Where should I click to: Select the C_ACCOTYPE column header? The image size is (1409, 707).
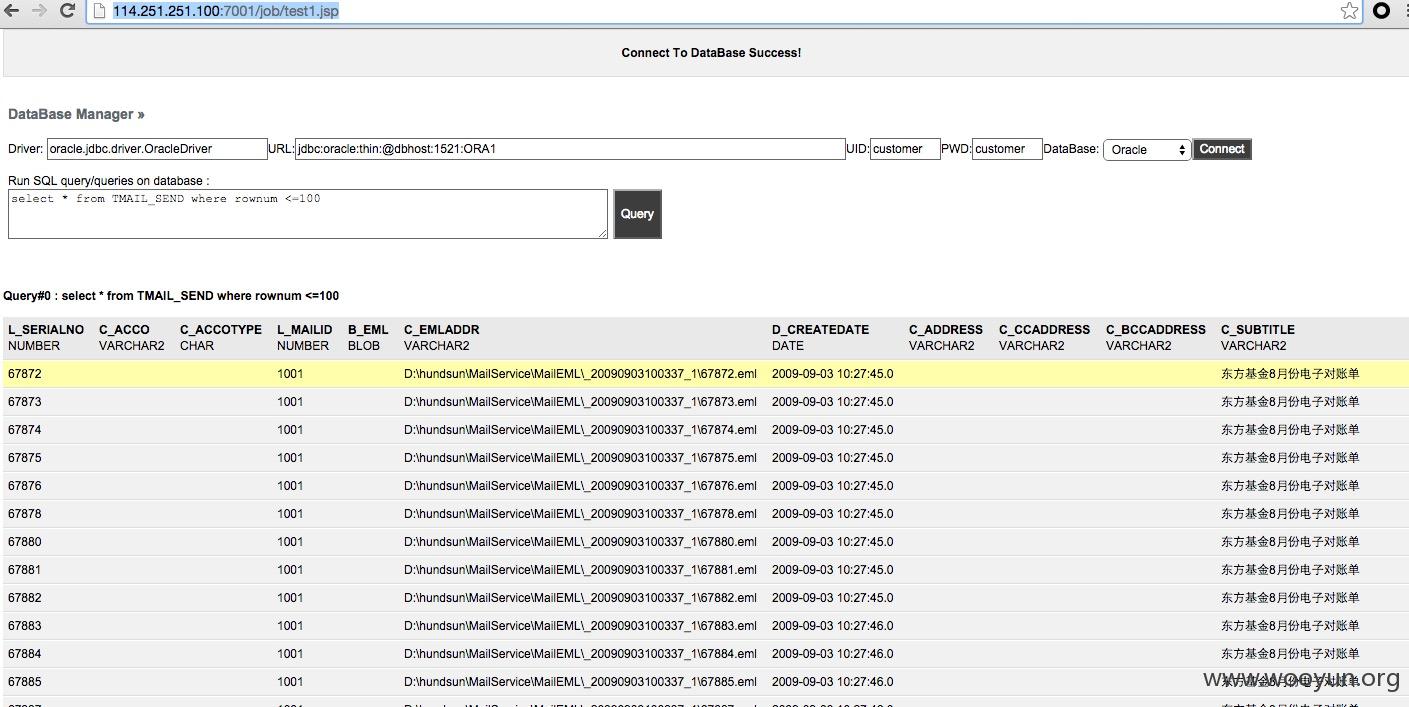coord(221,330)
